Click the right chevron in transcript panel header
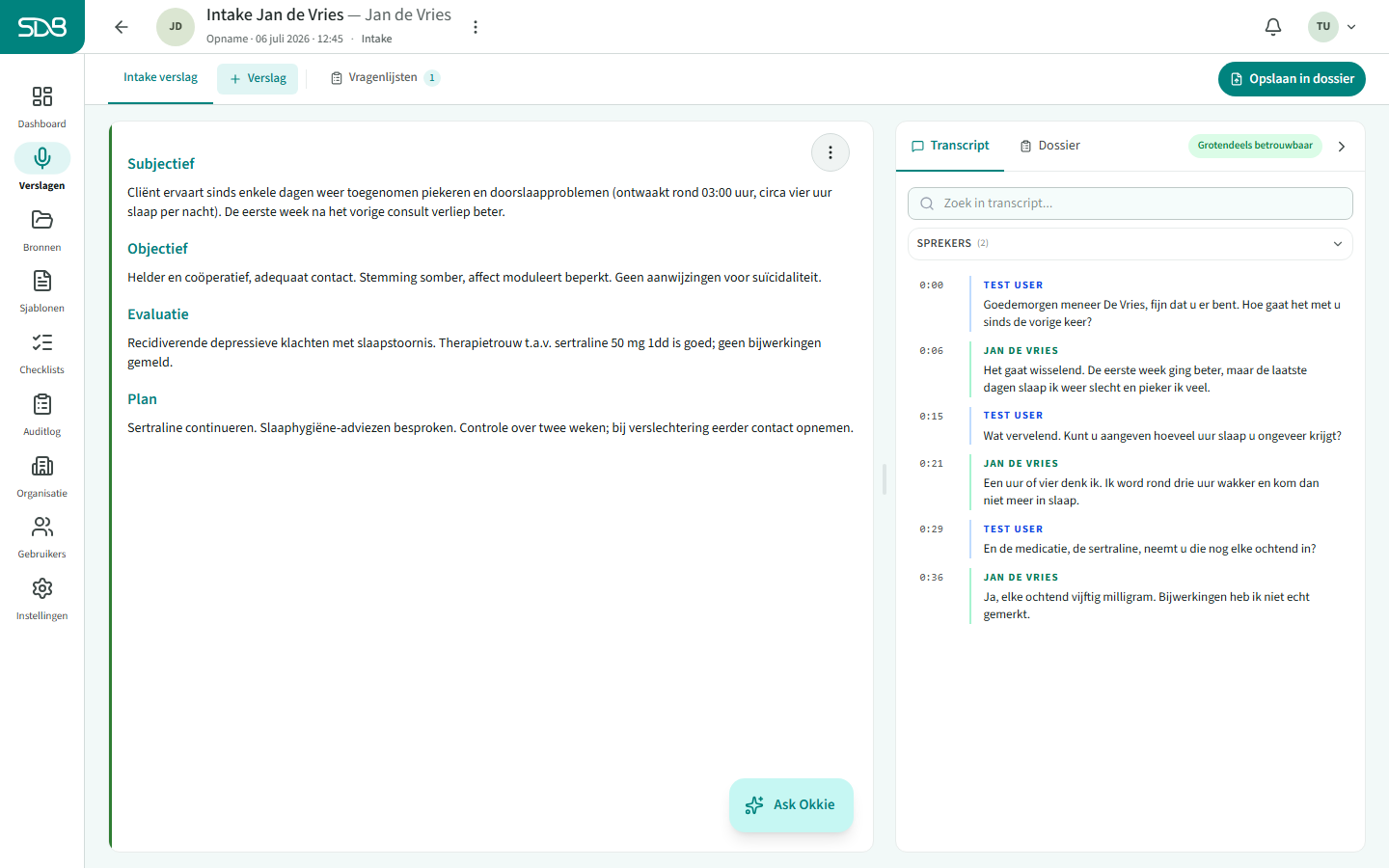 point(1342,147)
